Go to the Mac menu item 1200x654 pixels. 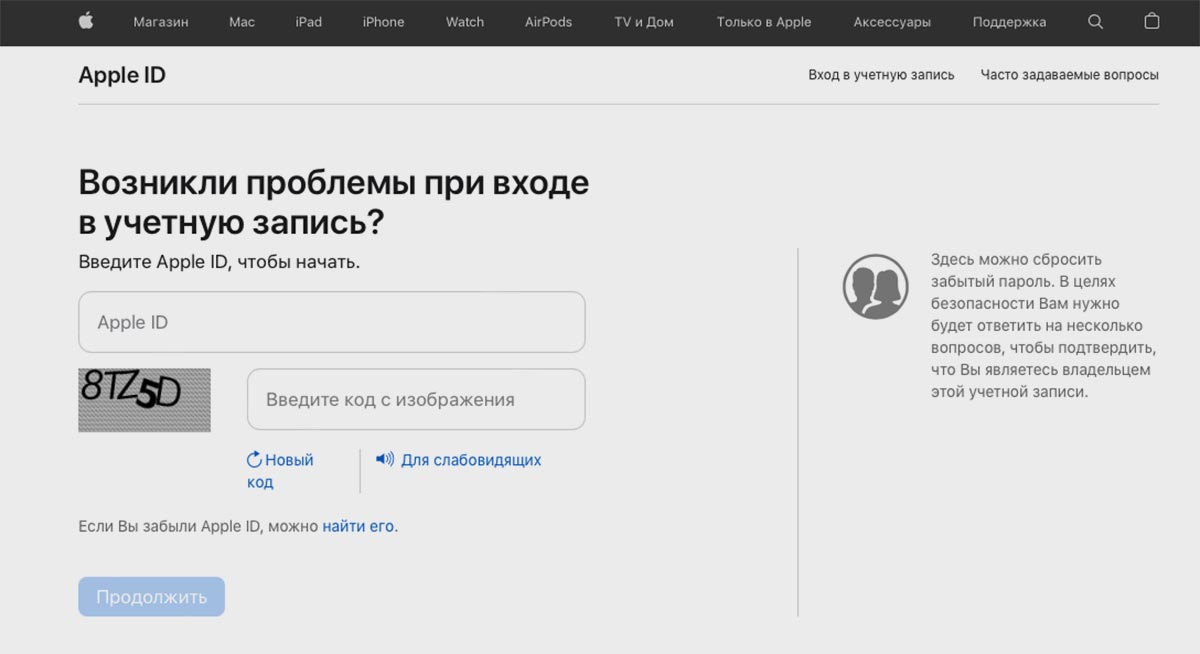click(242, 22)
